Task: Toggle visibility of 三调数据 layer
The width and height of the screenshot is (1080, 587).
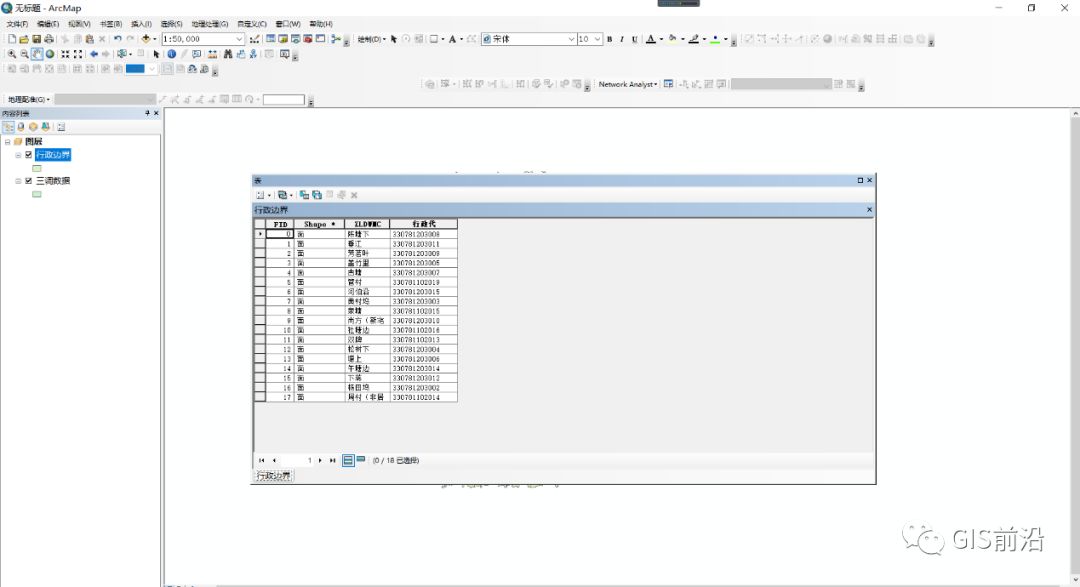Action: coord(28,181)
